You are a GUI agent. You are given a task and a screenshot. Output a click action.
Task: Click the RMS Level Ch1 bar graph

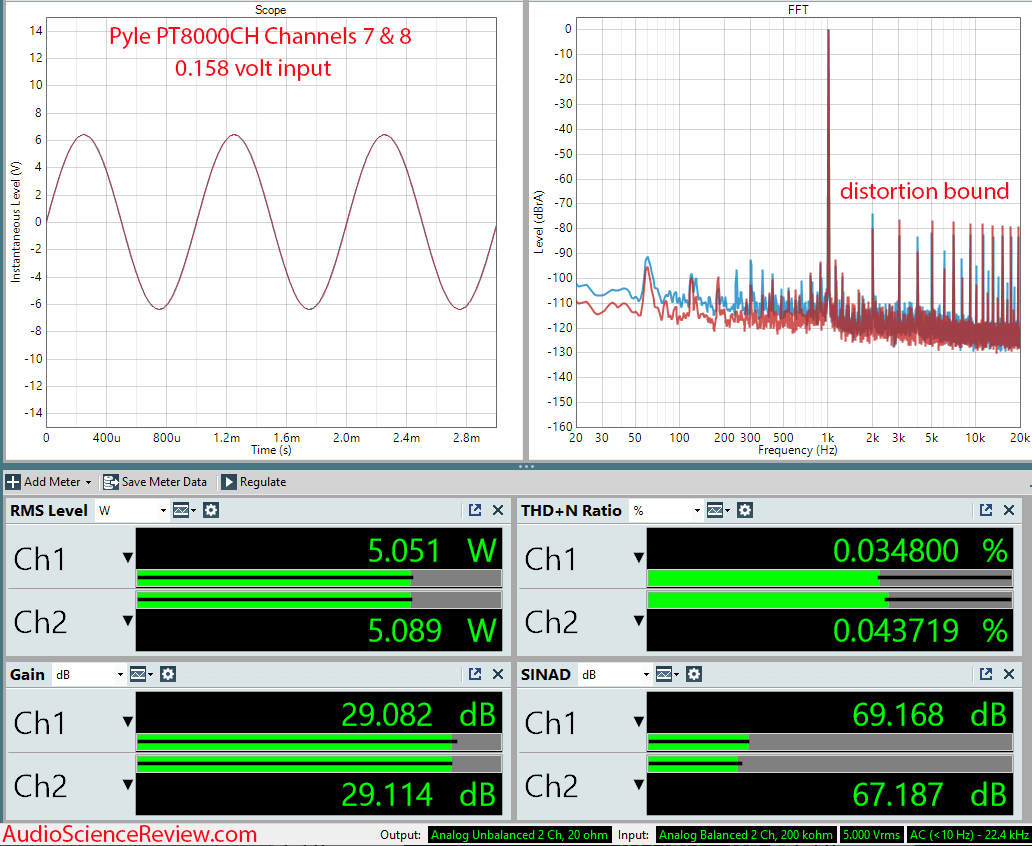[x=319, y=579]
